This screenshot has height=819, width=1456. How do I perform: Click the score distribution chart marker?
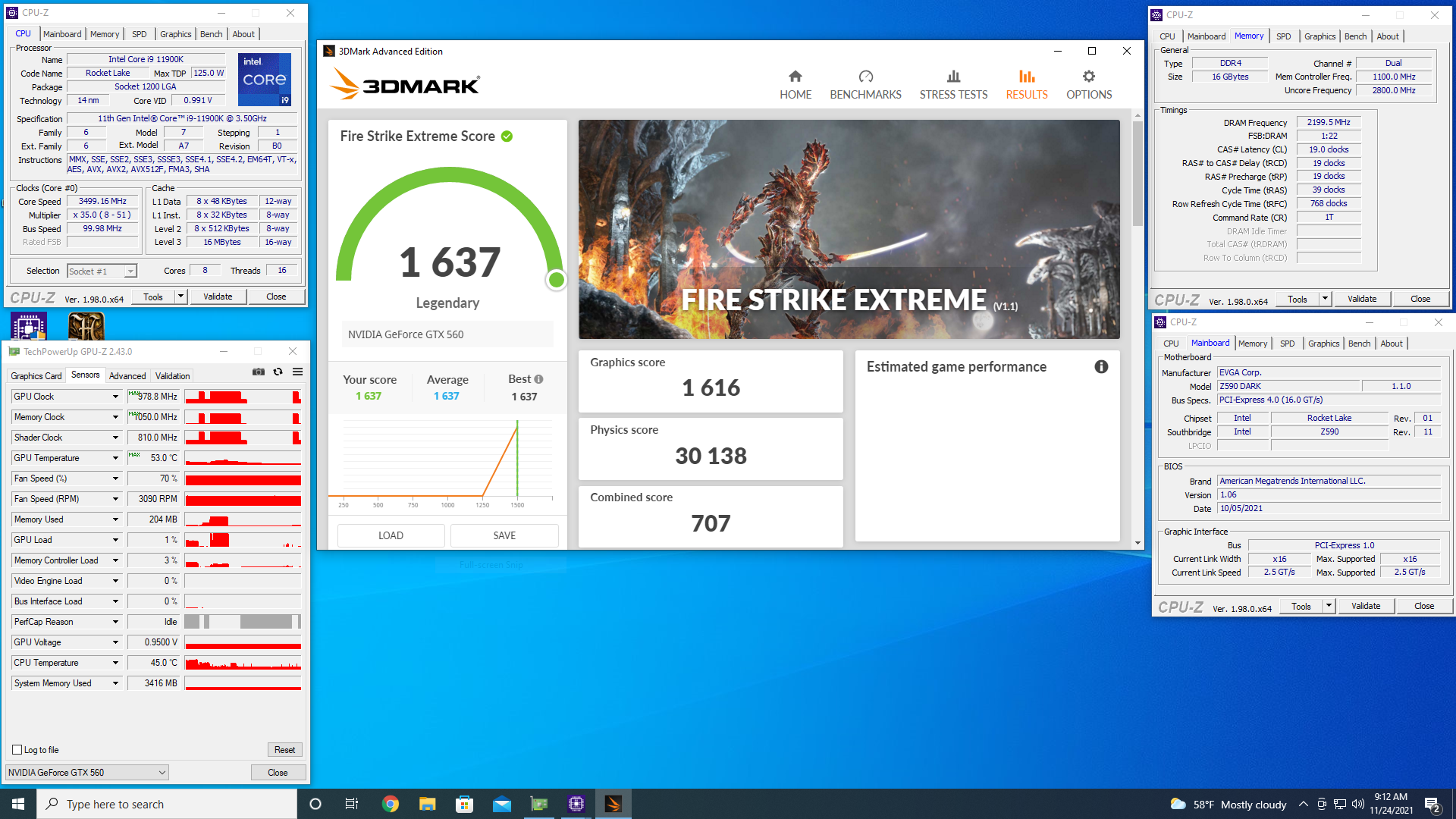pyautogui.click(x=517, y=460)
